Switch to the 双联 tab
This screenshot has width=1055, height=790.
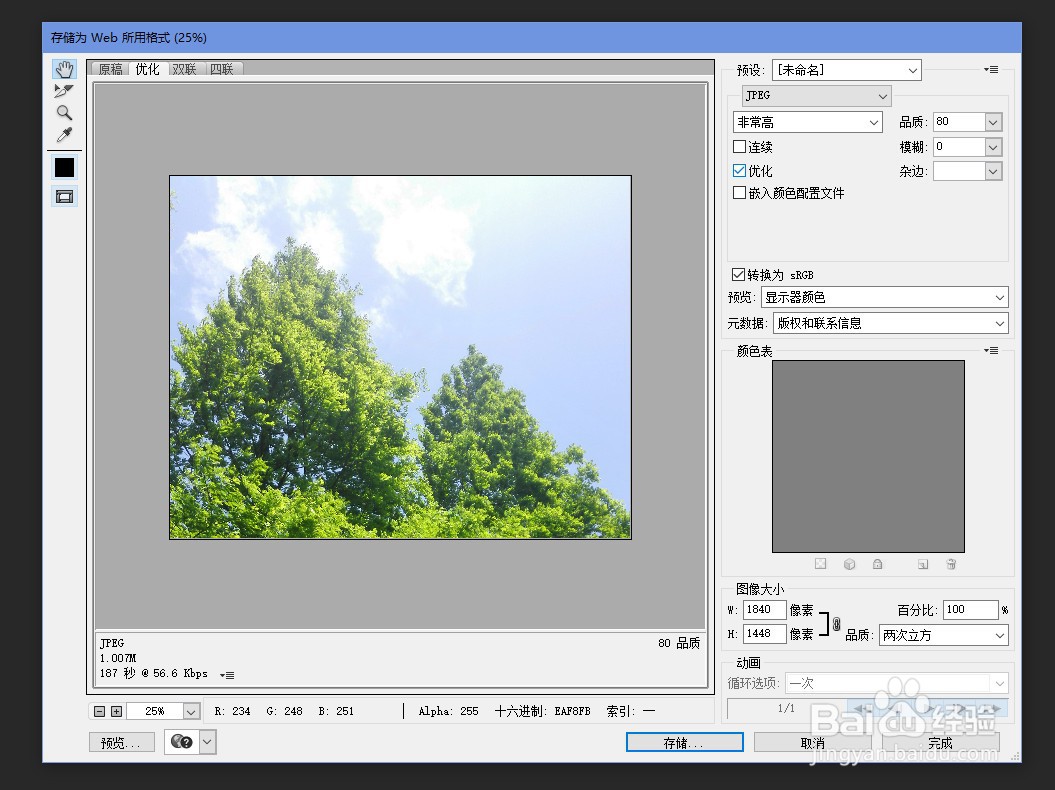(184, 69)
